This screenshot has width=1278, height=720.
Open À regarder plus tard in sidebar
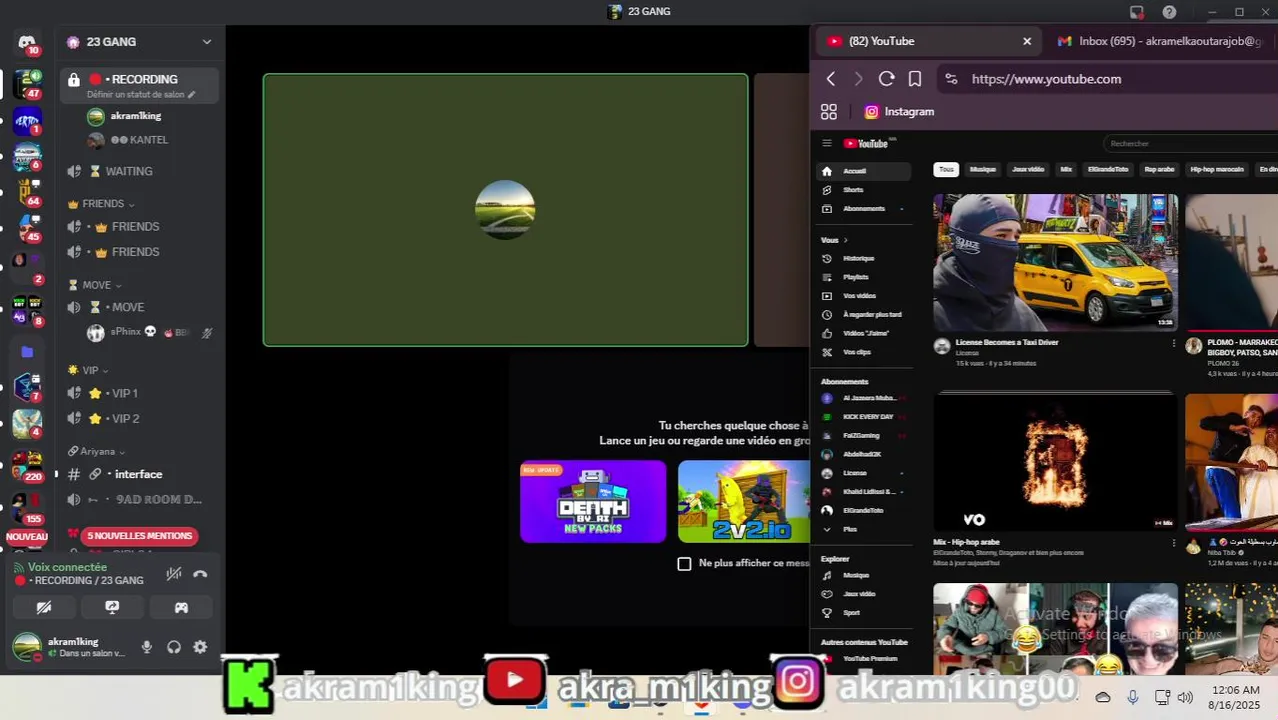(865, 315)
